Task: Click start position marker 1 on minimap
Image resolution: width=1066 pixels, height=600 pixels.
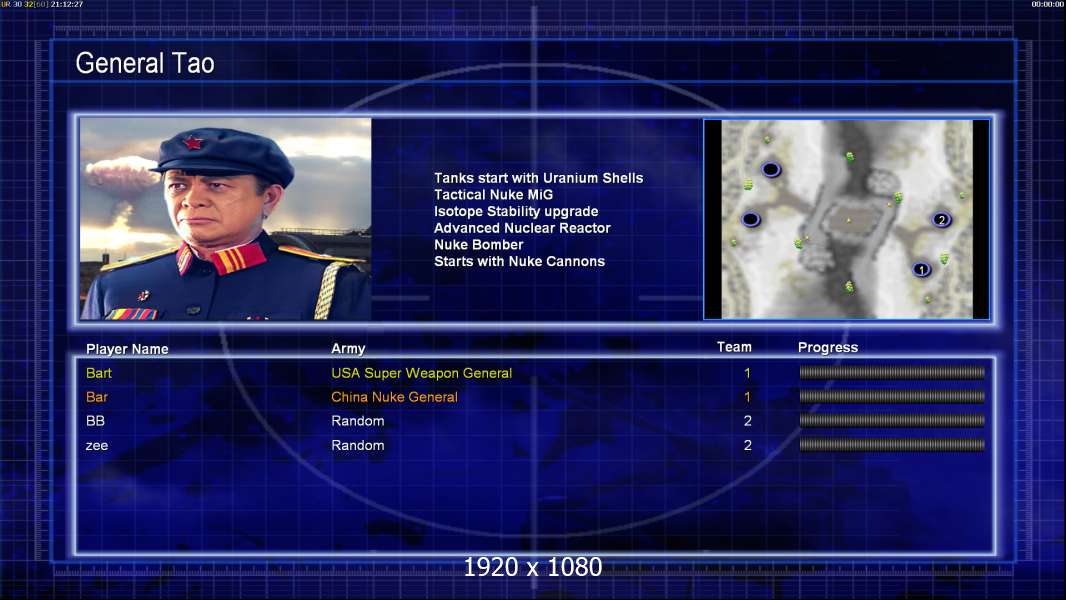Action: click(x=921, y=270)
